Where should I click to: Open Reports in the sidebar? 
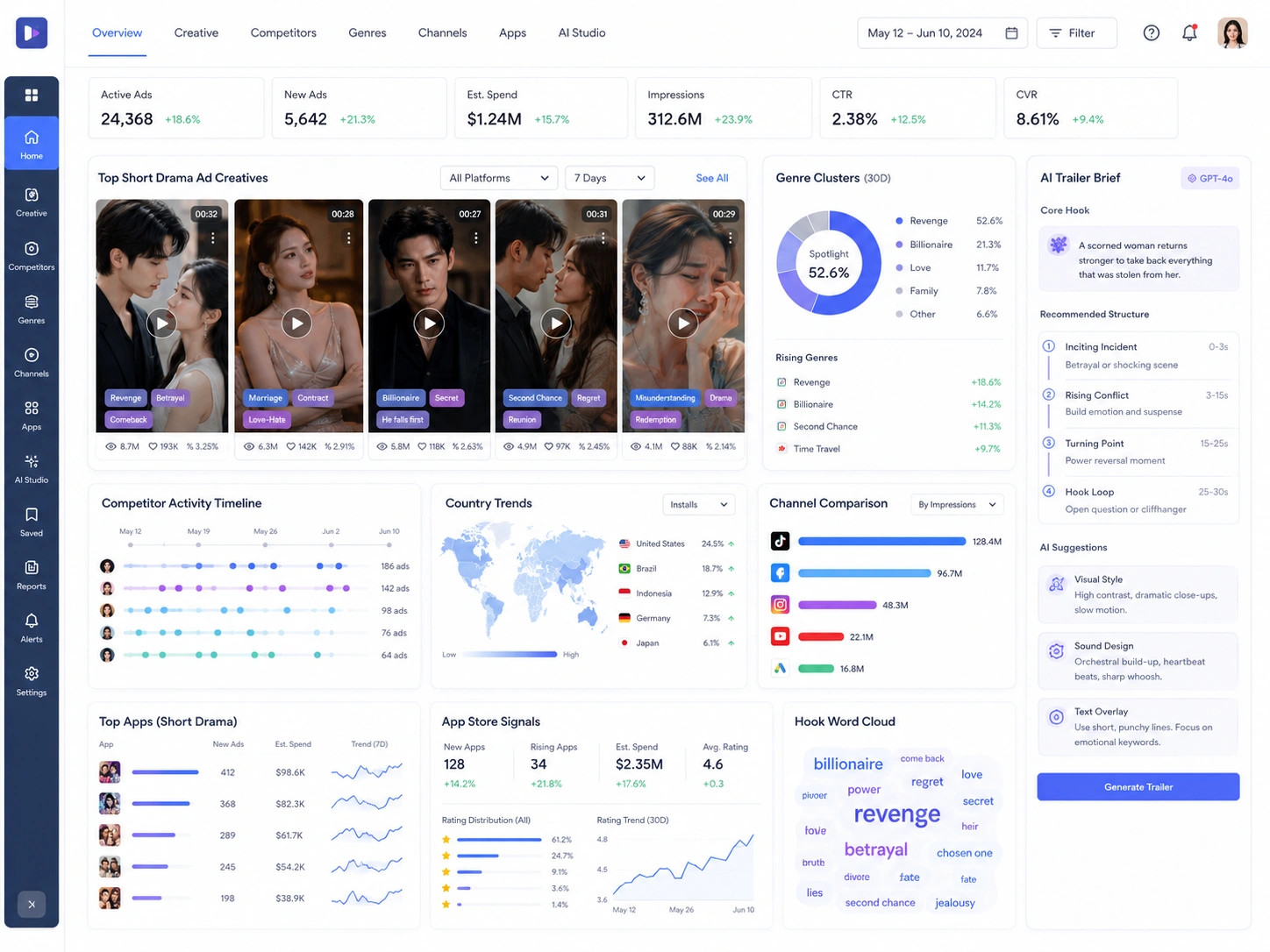pos(32,575)
